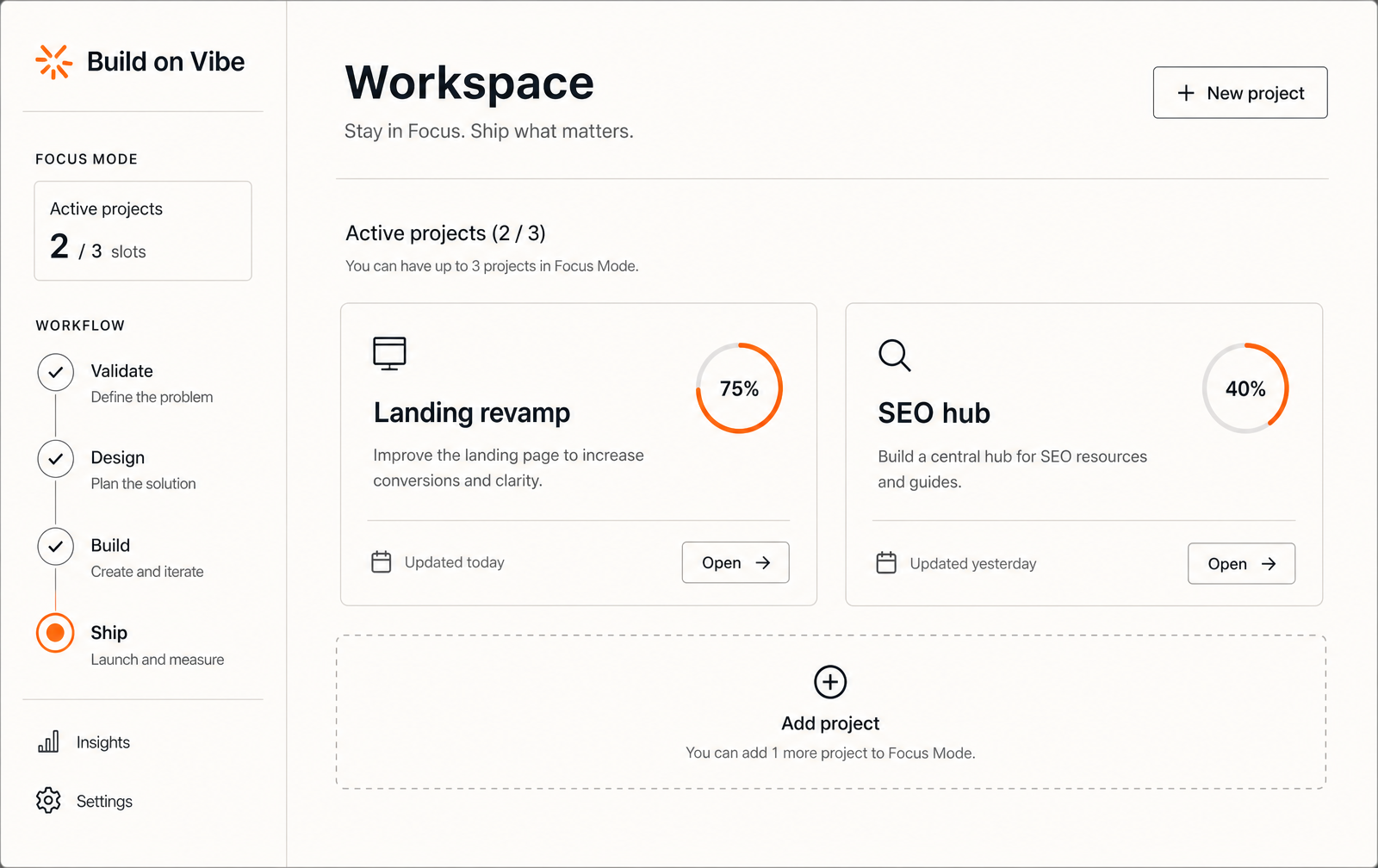The image size is (1378, 868).
Task: Click 'Define the problem' text
Action: (152, 397)
